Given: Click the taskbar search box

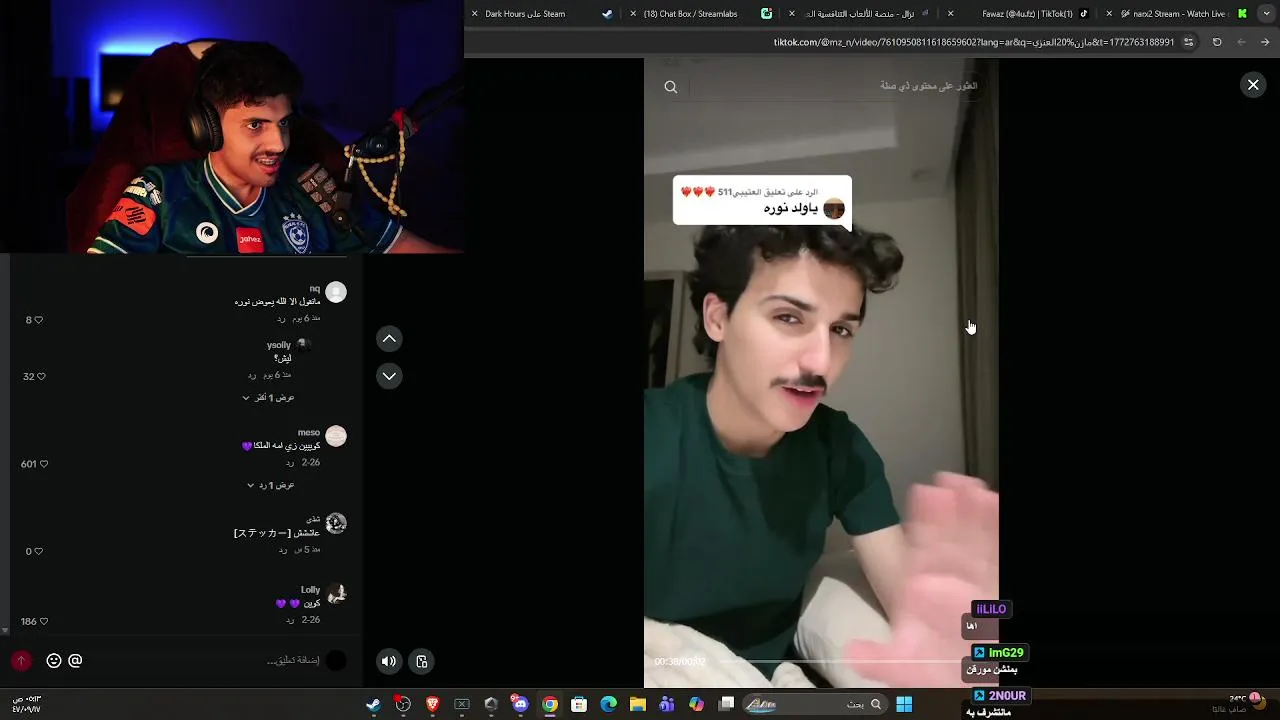Looking at the screenshot, I should 815,704.
